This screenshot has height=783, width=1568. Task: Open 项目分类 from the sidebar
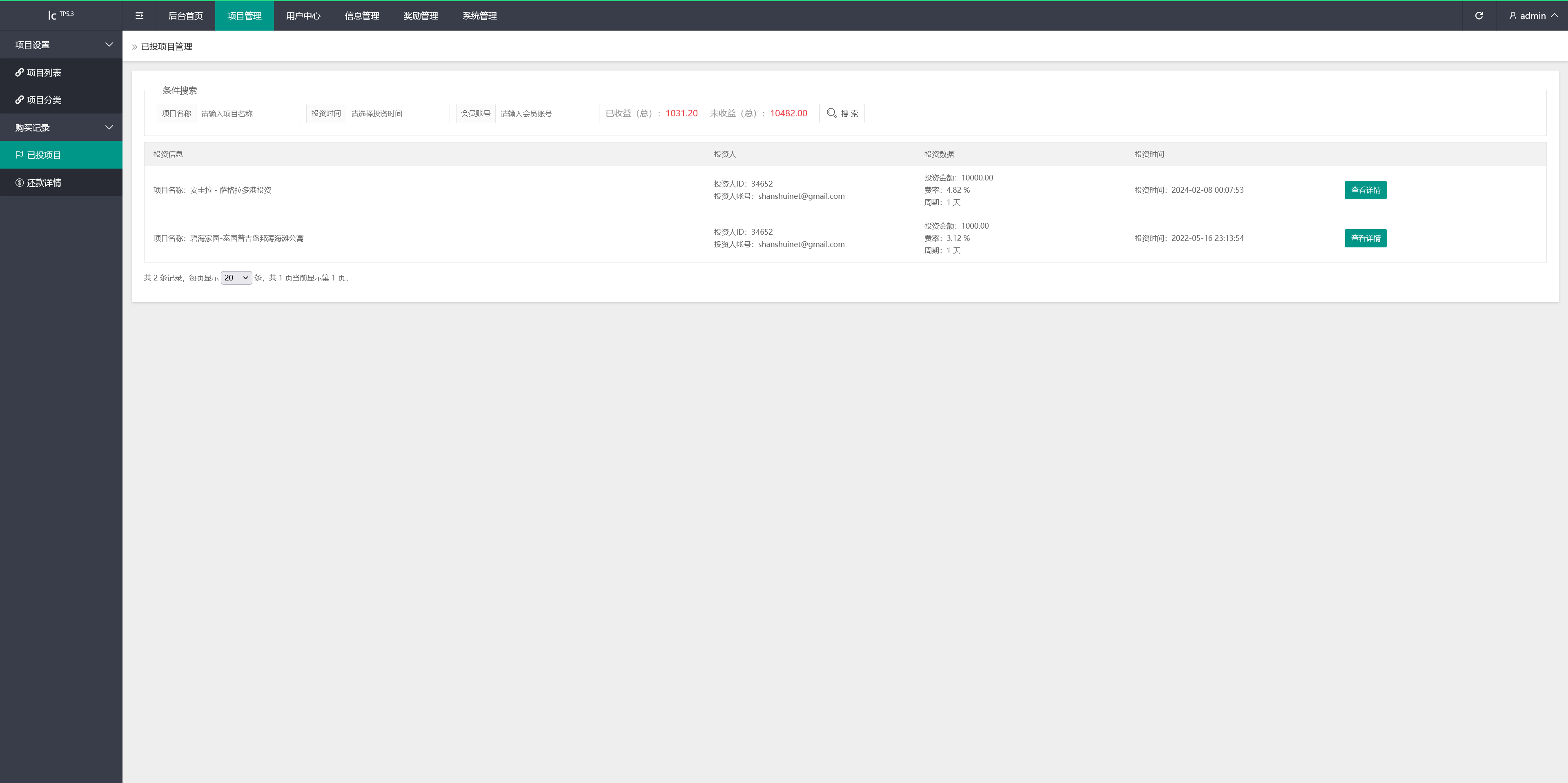(x=44, y=100)
